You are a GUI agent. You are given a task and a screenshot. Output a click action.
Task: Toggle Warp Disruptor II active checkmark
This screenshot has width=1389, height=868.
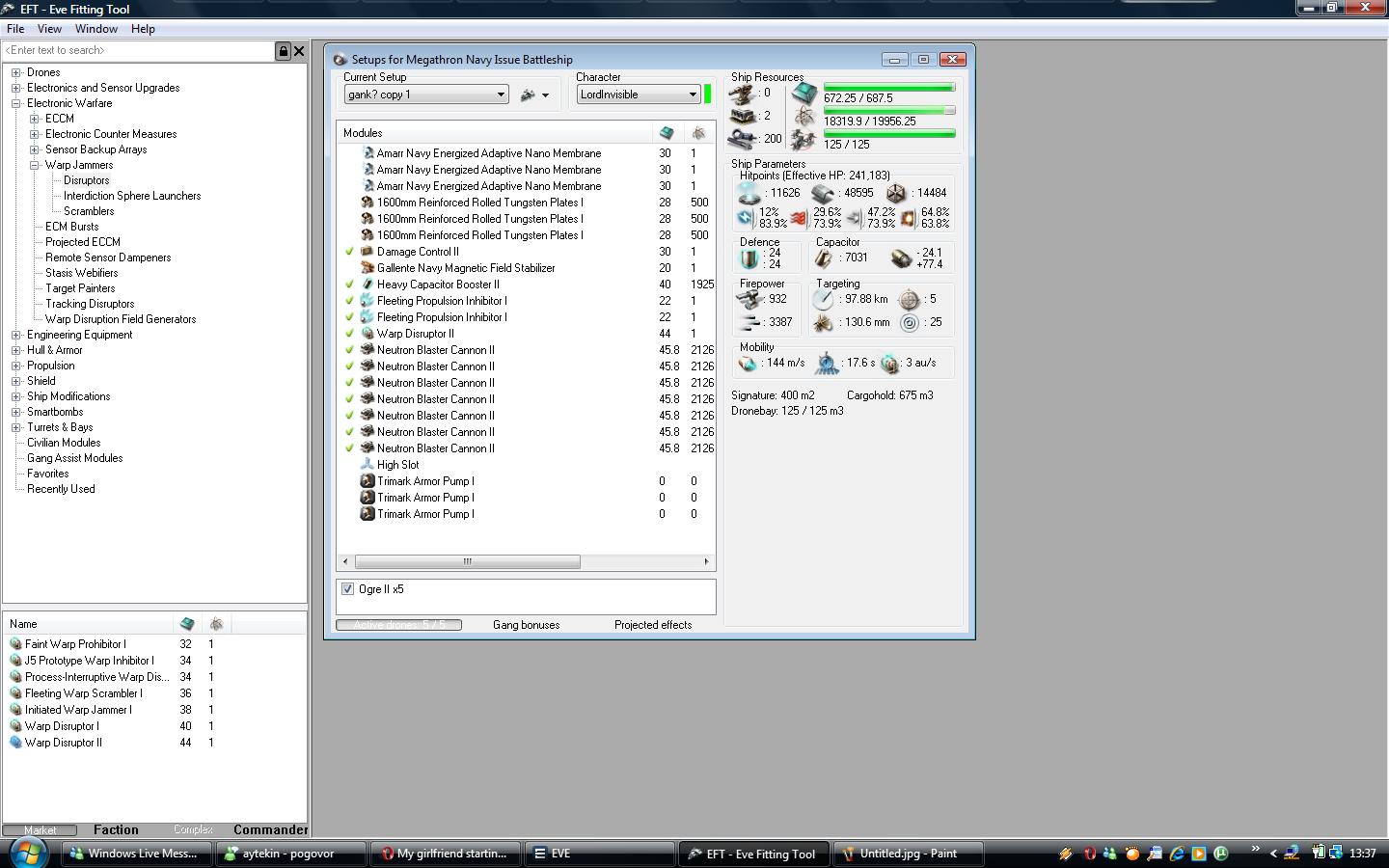[x=350, y=334]
